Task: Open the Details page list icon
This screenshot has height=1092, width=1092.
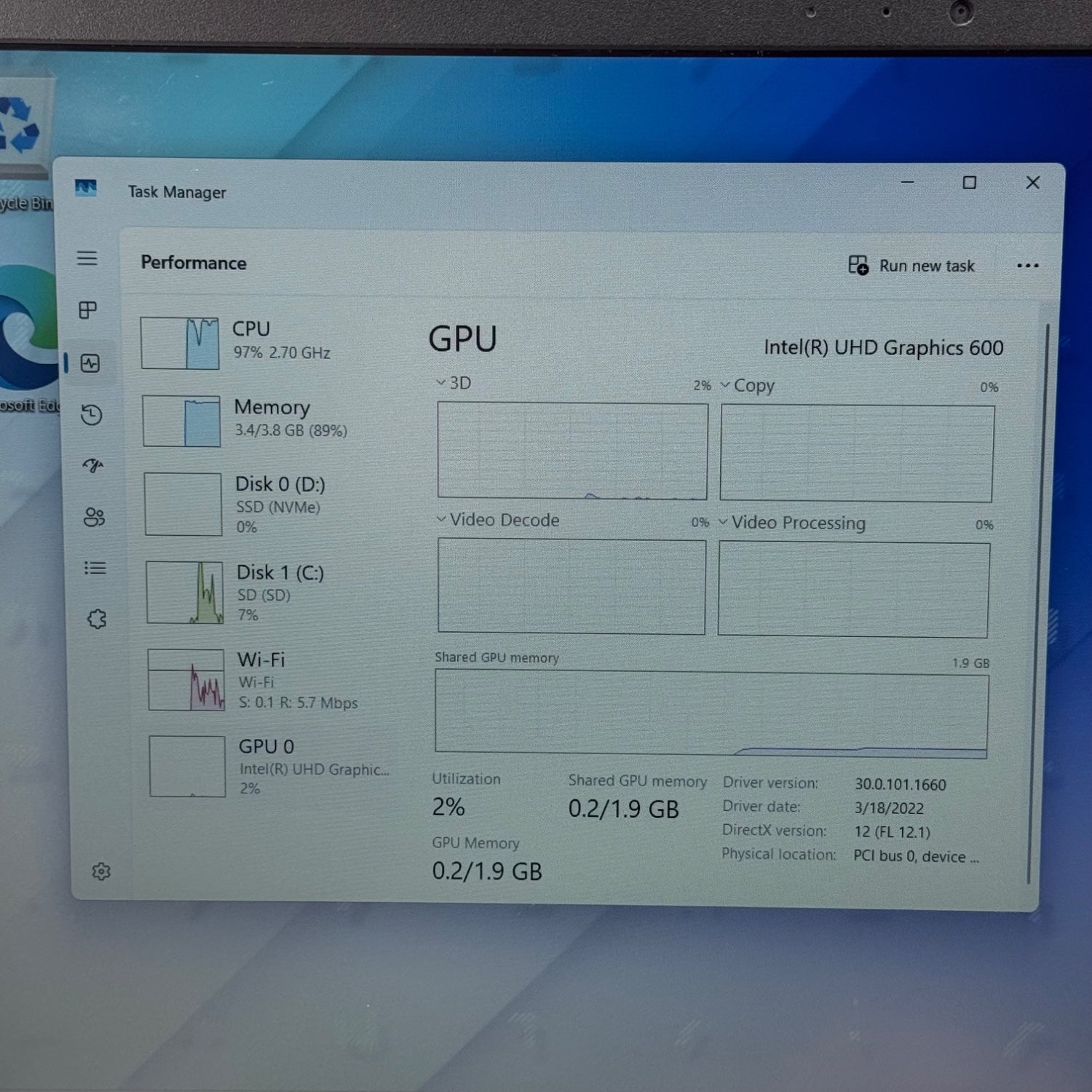Action: pyautogui.click(x=95, y=568)
